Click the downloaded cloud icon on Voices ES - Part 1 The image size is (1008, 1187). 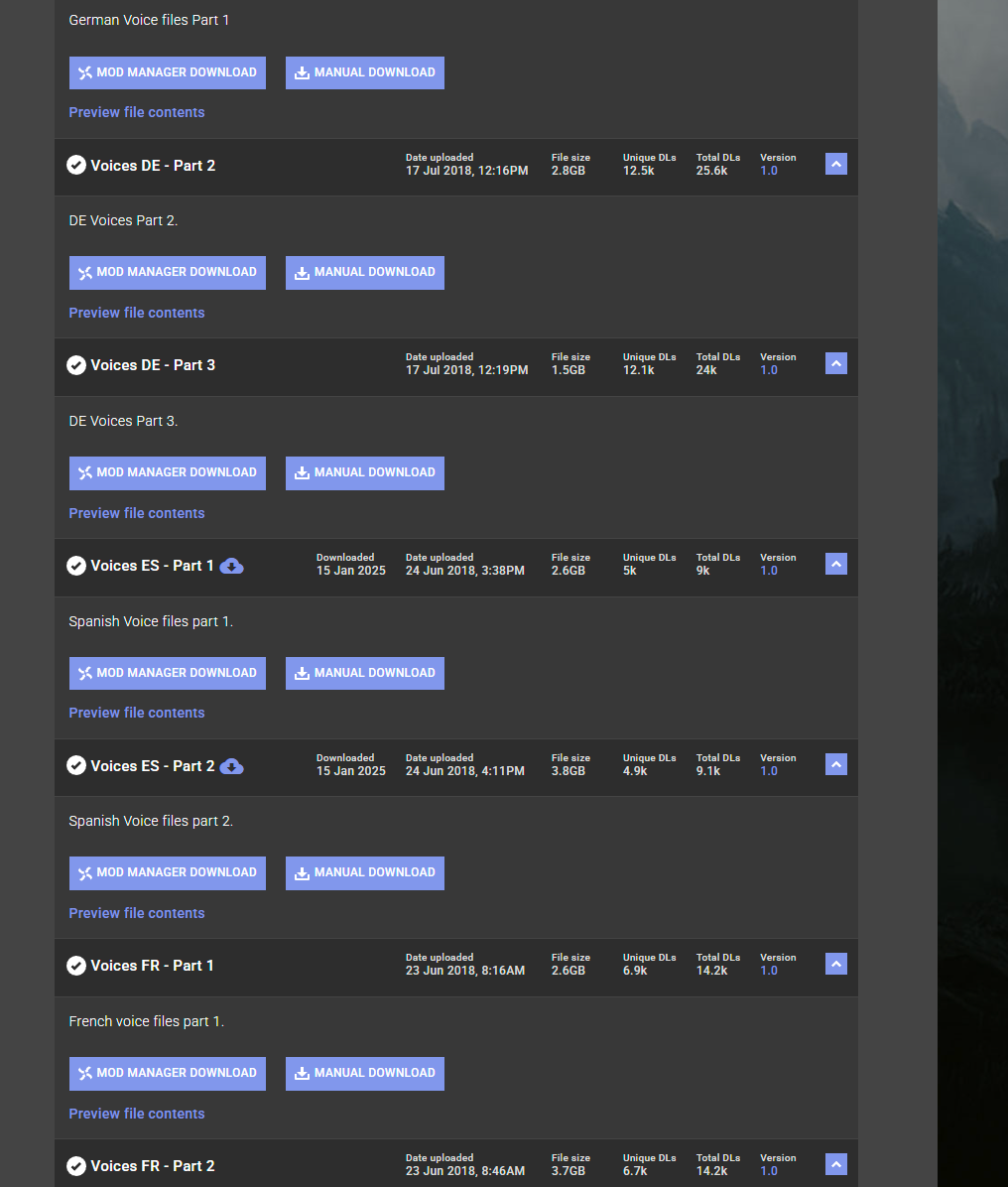[231, 566]
